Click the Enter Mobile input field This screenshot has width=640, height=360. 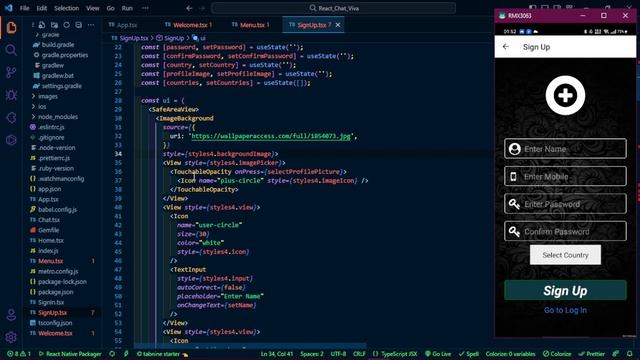click(x=565, y=176)
